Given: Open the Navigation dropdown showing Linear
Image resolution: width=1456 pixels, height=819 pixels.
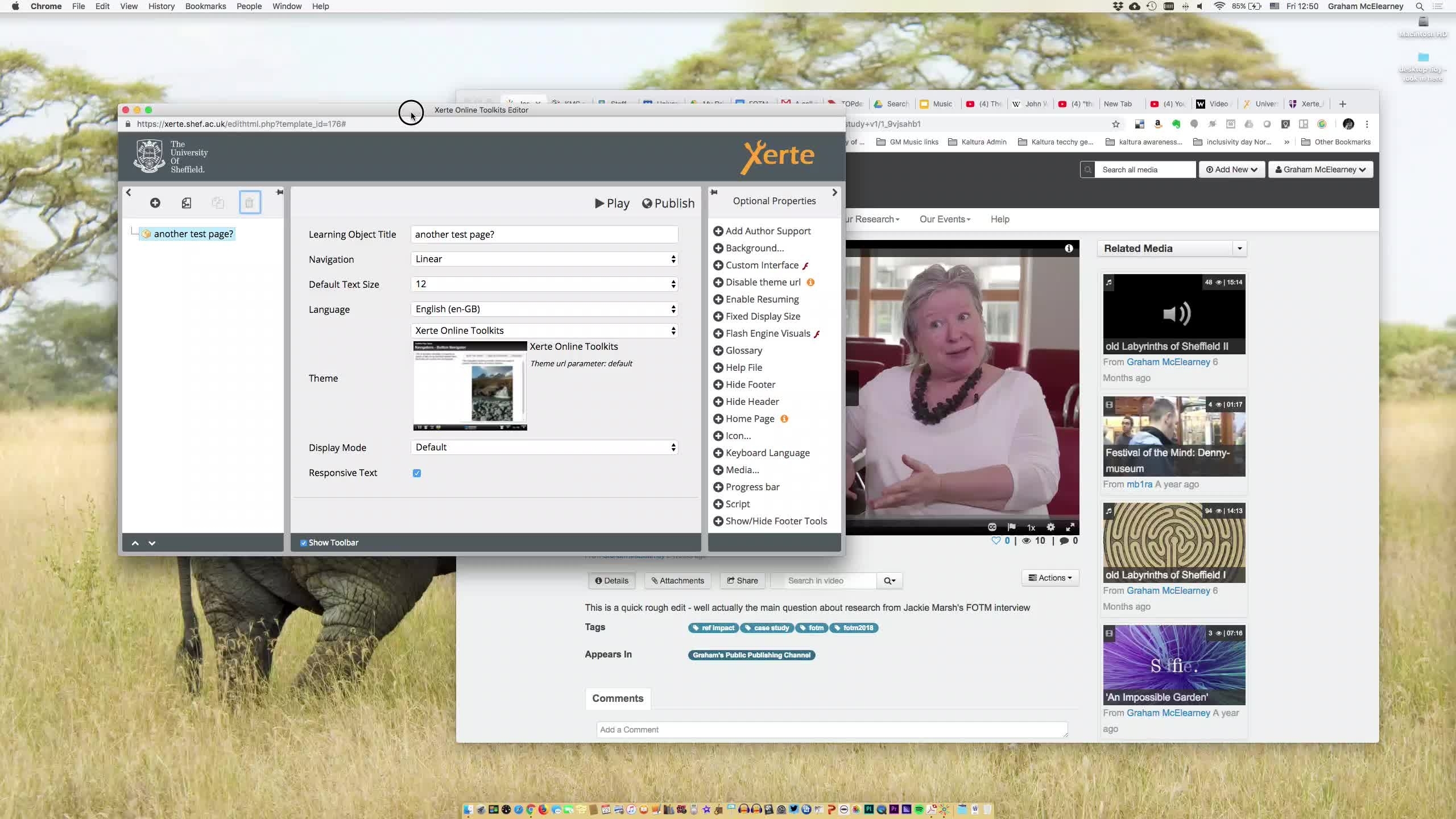Looking at the screenshot, I should [x=544, y=259].
